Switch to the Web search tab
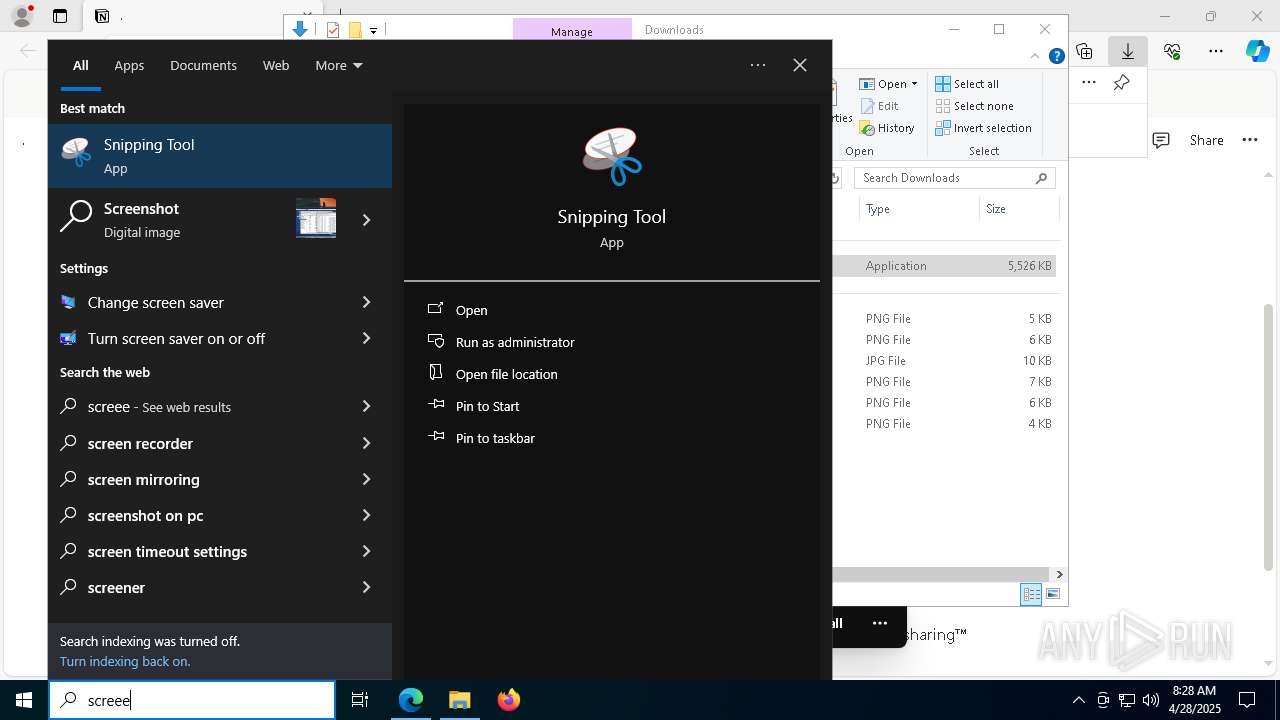The image size is (1280, 720). coord(276,65)
